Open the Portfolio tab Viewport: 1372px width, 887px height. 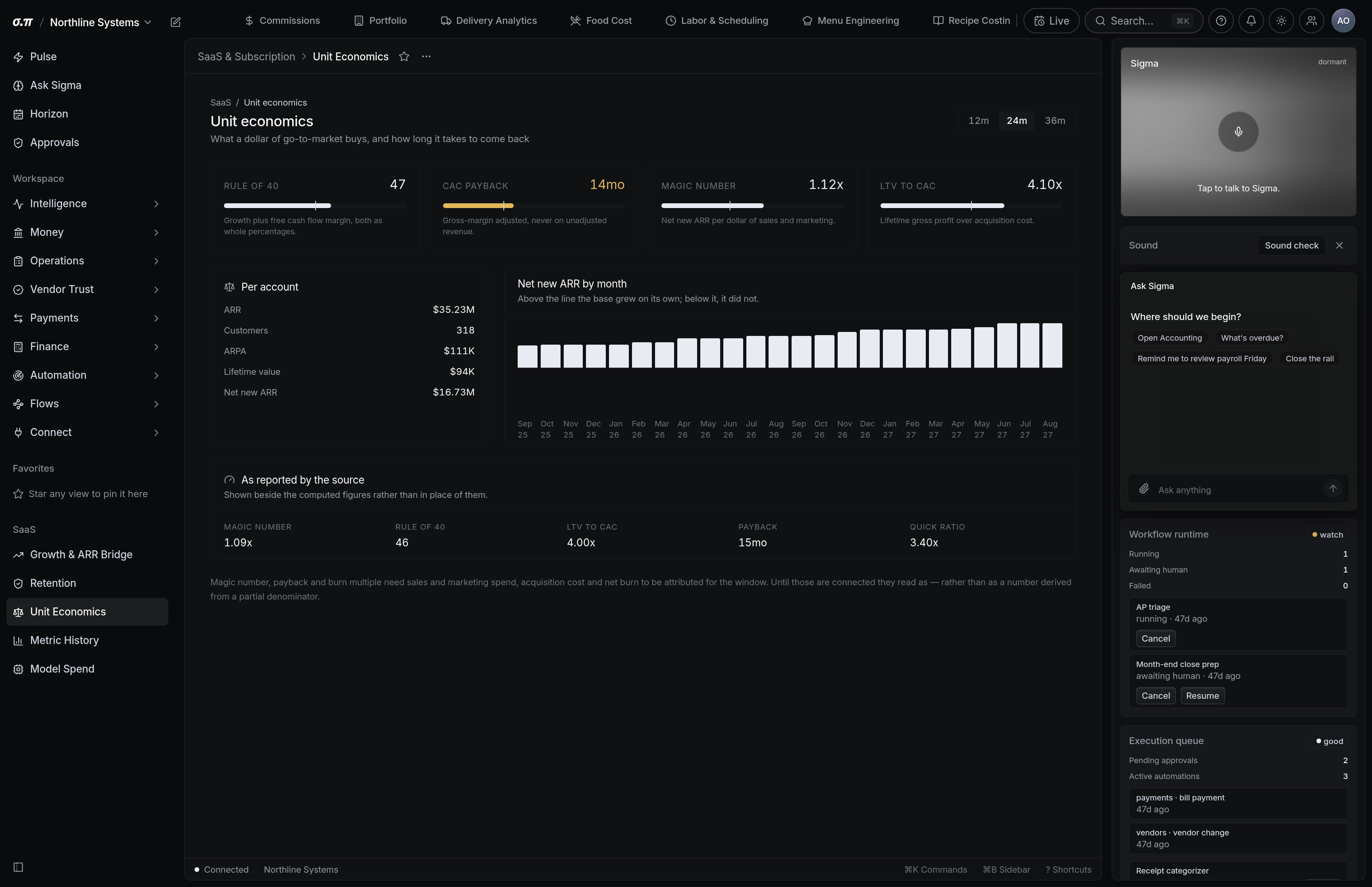point(380,21)
